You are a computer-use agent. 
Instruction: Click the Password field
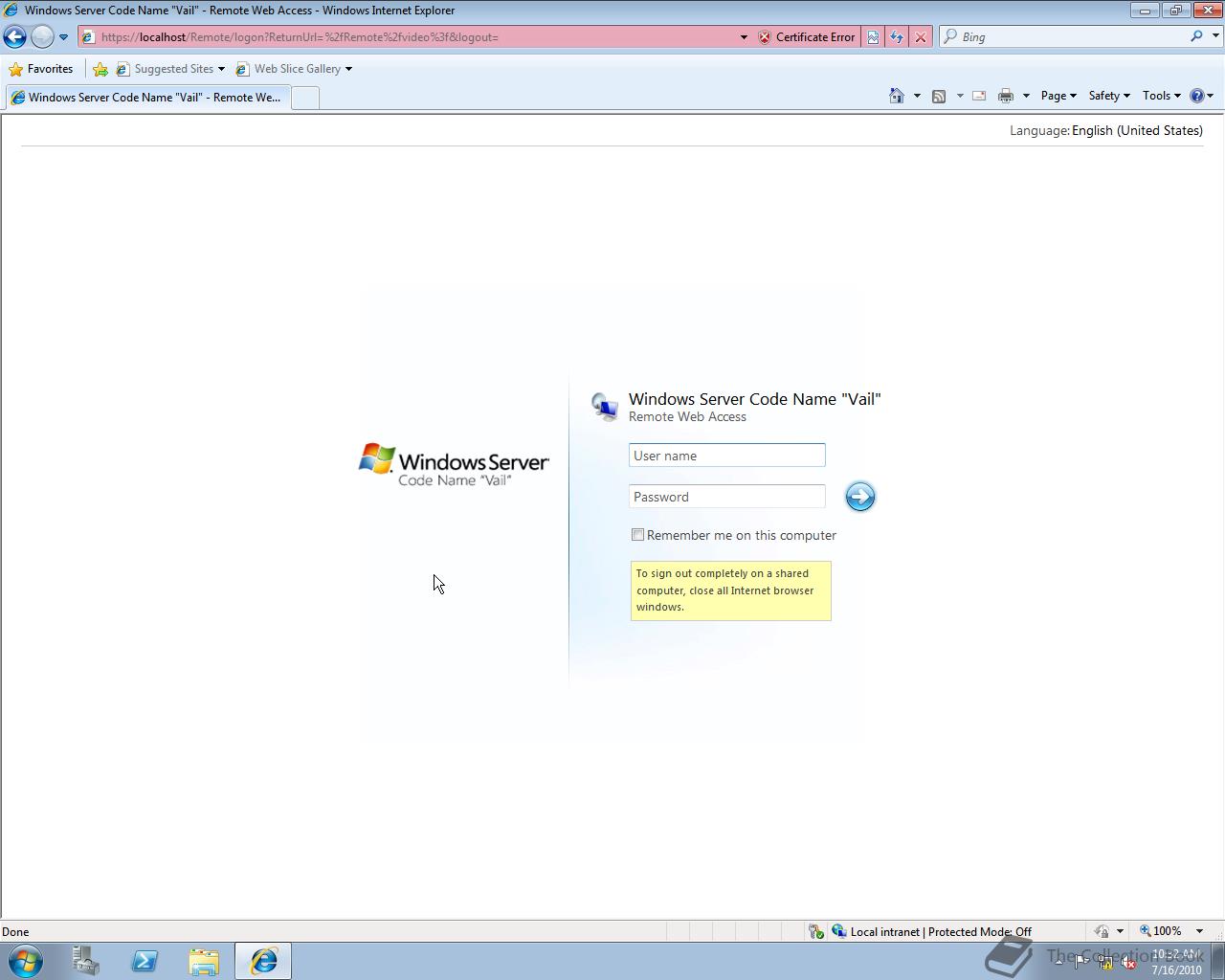[x=727, y=497]
